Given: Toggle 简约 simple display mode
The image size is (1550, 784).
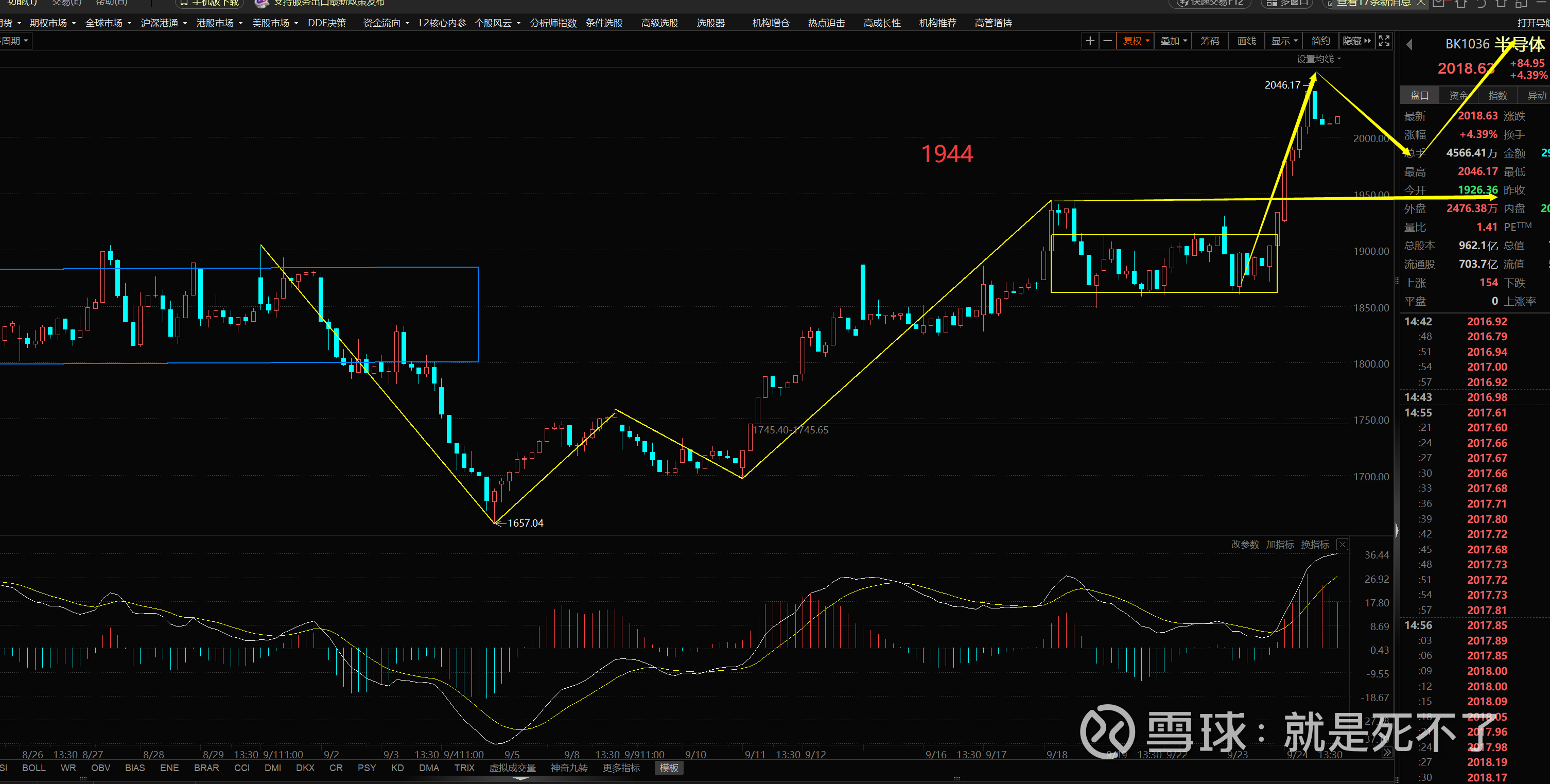Looking at the screenshot, I should click(1320, 41).
